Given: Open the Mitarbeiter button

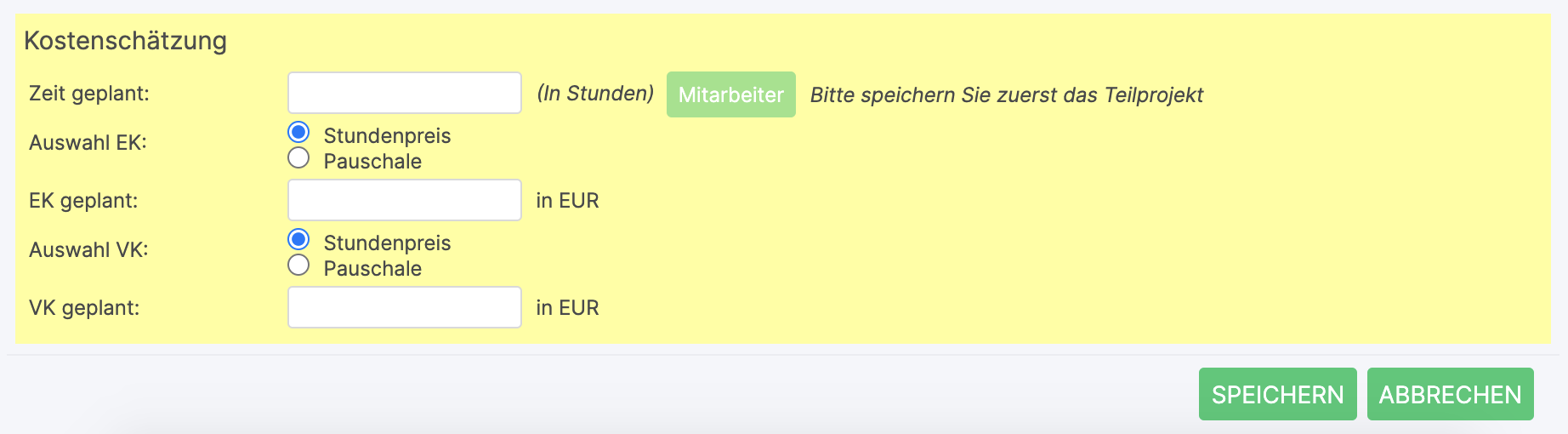Looking at the screenshot, I should click(731, 94).
